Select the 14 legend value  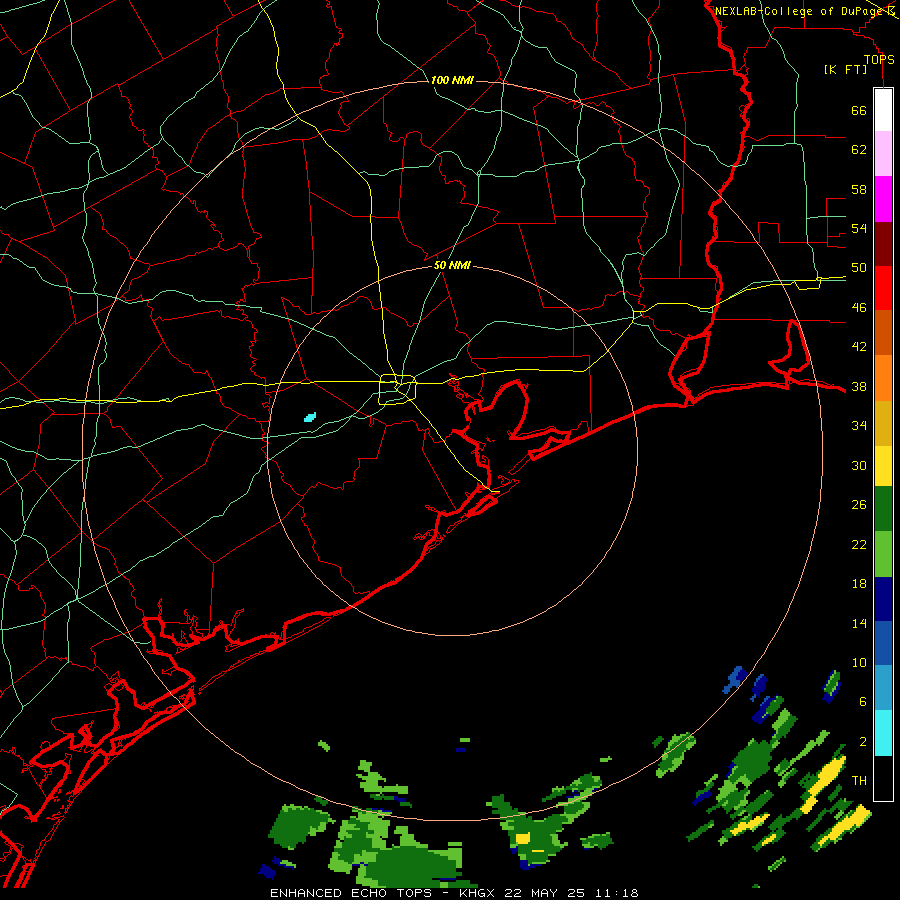coord(859,623)
